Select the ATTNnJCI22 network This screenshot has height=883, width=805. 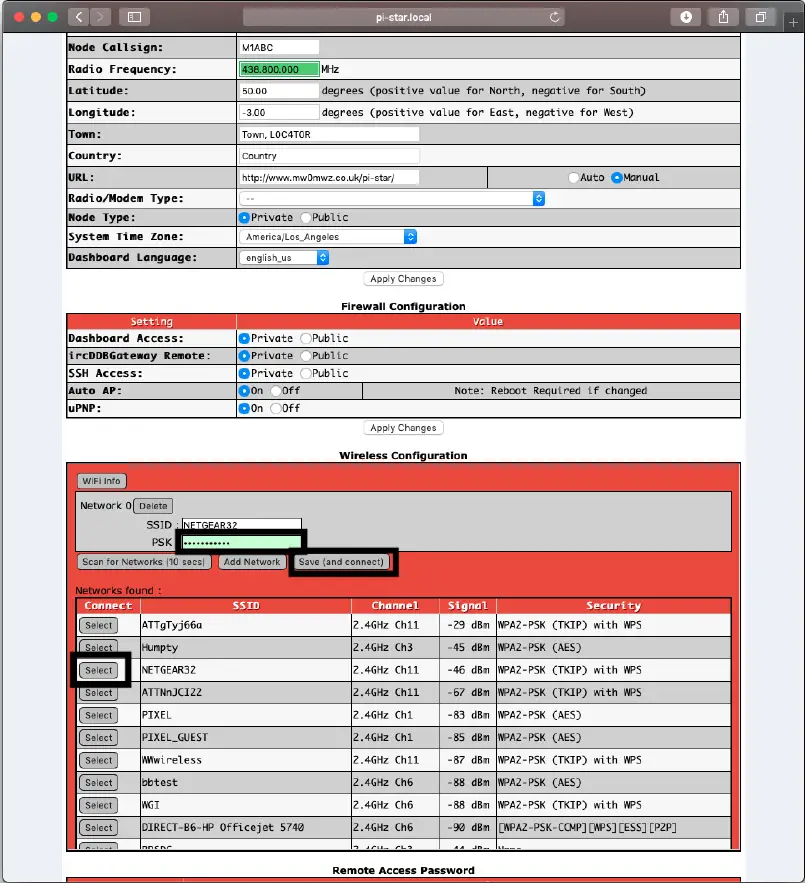click(99, 693)
